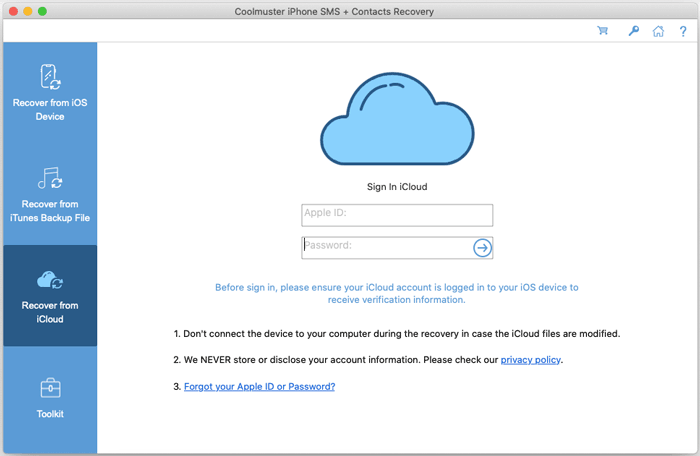Focus the Apple ID input field
Image resolution: width=700 pixels, height=456 pixels.
click(397, 215)
